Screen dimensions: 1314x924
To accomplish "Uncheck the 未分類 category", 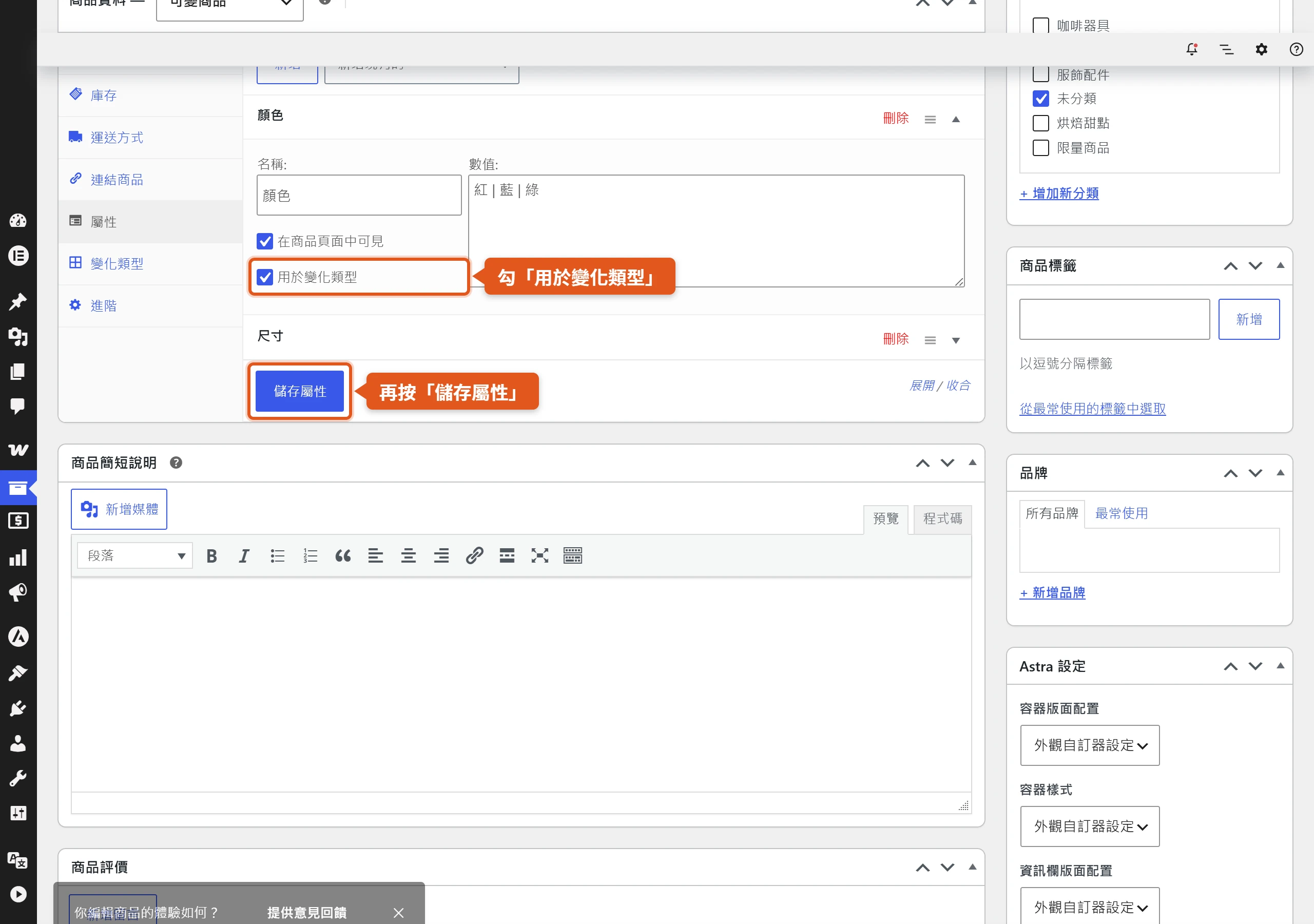I will click(1040, 99).
